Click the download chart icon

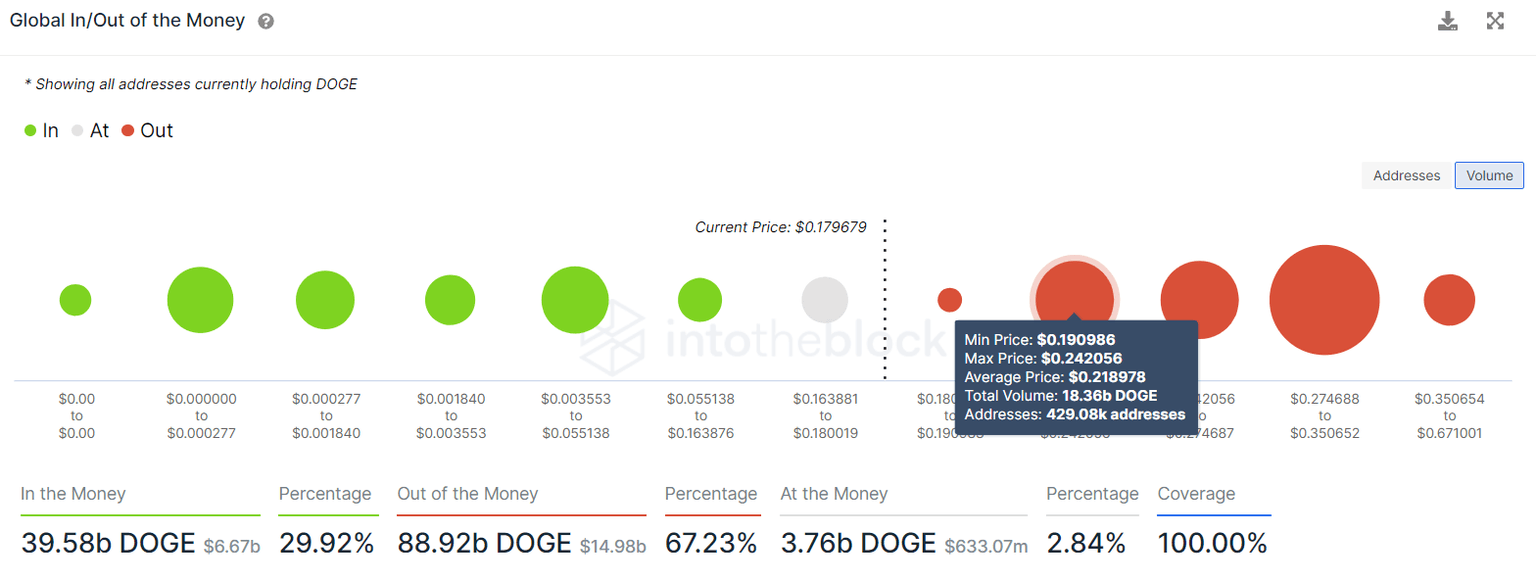(x=1447, y=20)
